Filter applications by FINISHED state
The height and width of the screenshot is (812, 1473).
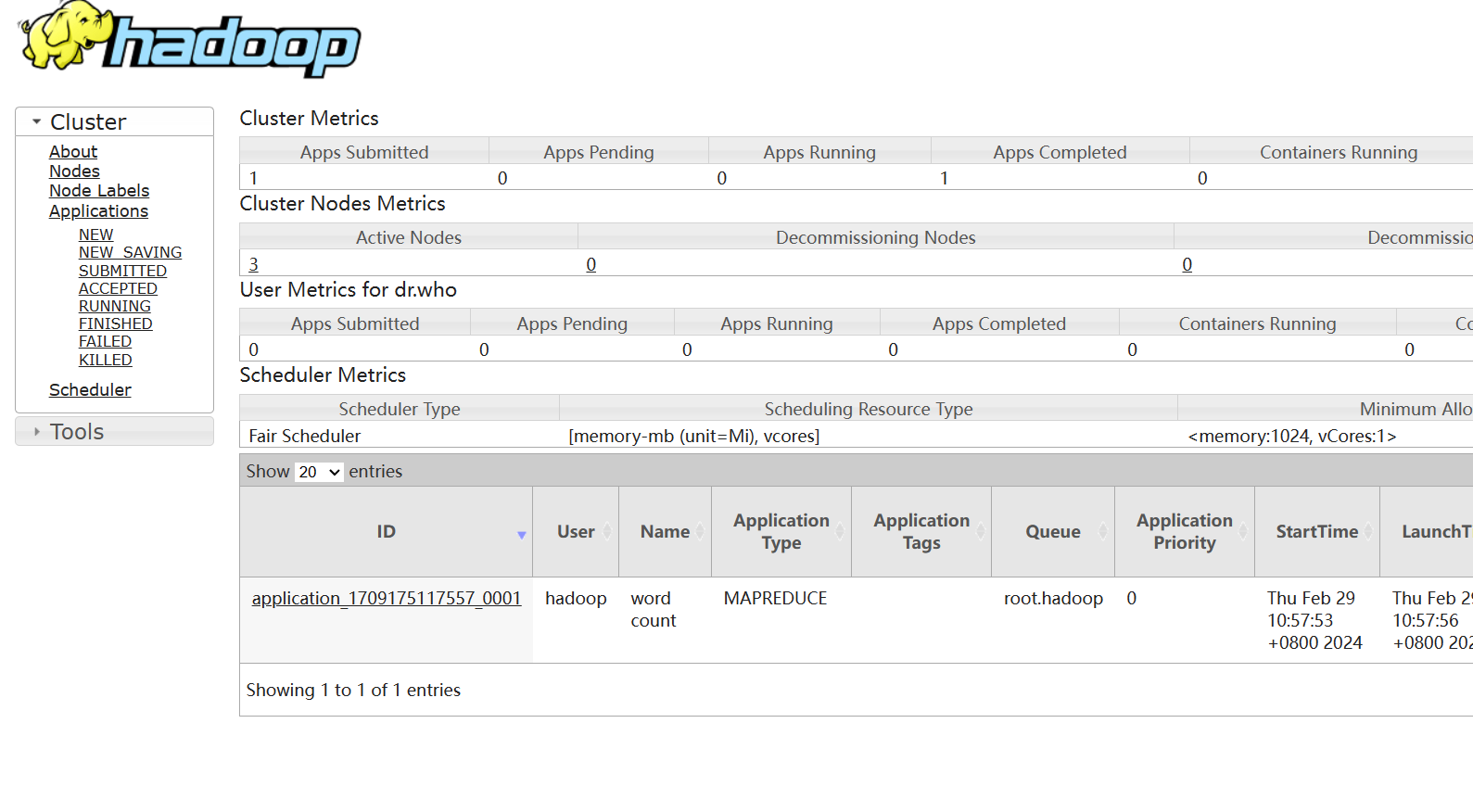pos(115,324)
